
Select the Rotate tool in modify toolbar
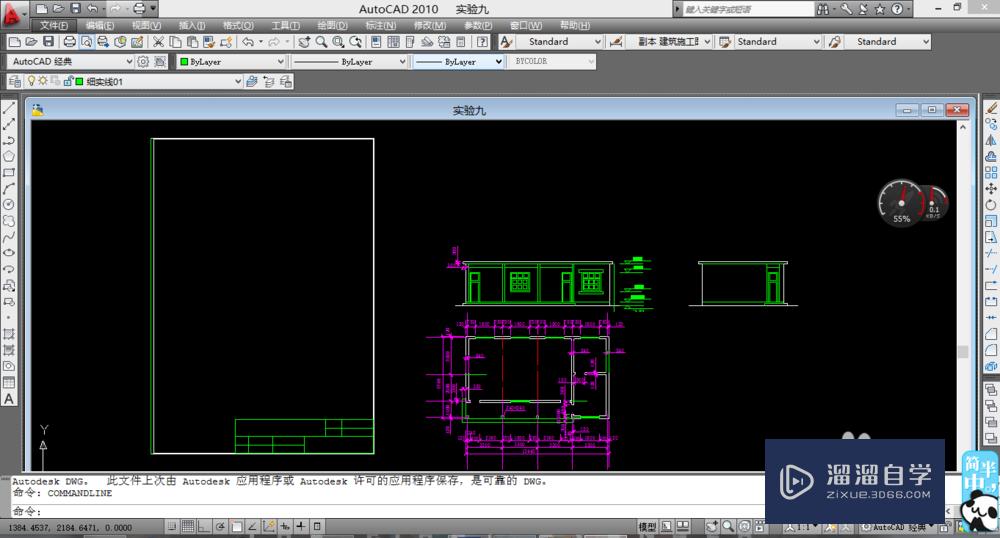point(990,205)
